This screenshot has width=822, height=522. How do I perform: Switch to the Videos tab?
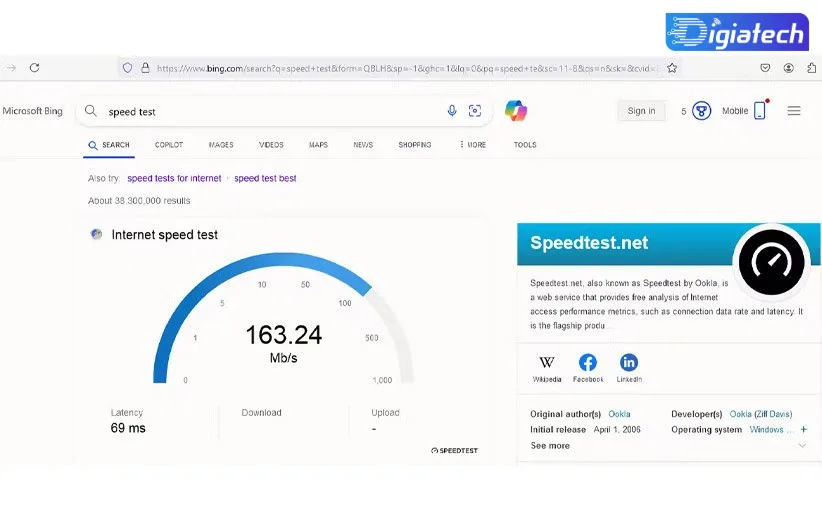(x=271, y=145)
